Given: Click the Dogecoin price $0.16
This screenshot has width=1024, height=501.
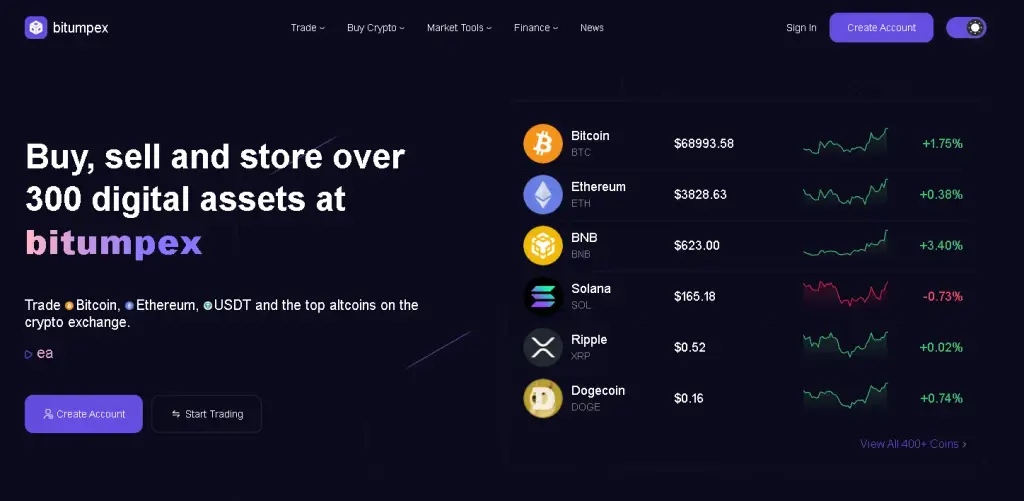Looking at the screenshot, I should [x=689, y=398].
